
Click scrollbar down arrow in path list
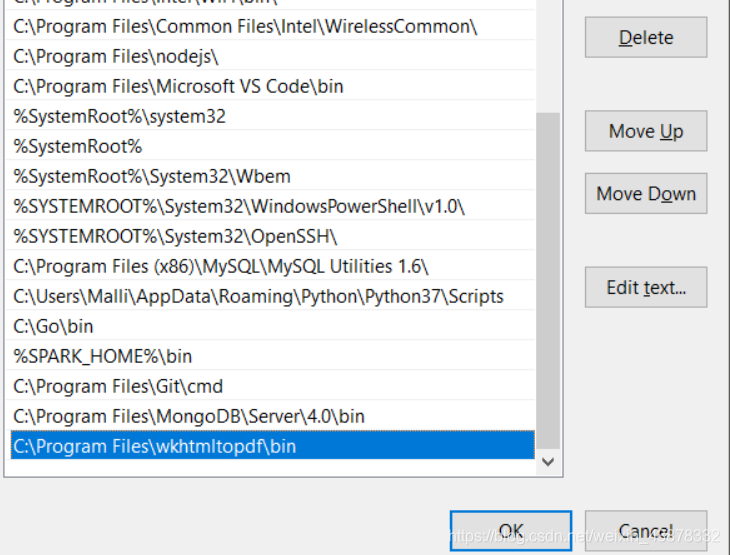tap(548, 462)
